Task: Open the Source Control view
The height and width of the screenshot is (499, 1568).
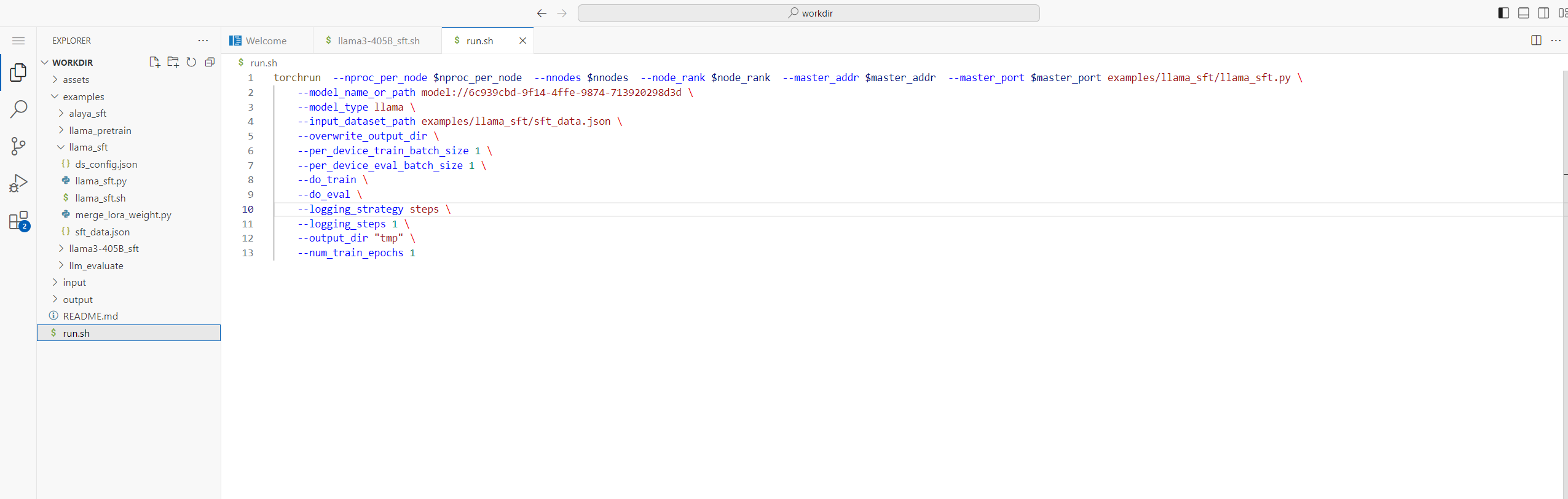Action: point(18,146)
